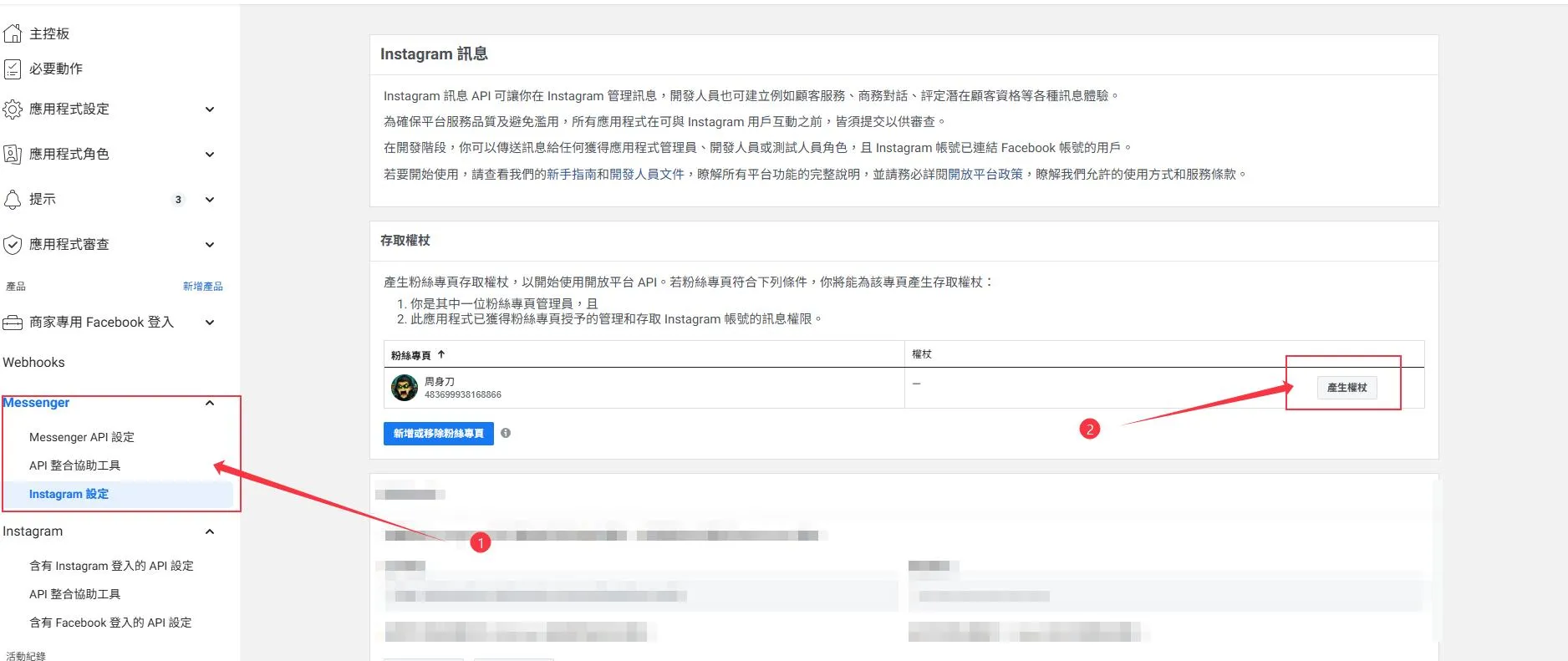Open API 整合協助工具 under Messenger

pyautogui.click(x=75, y=465)
